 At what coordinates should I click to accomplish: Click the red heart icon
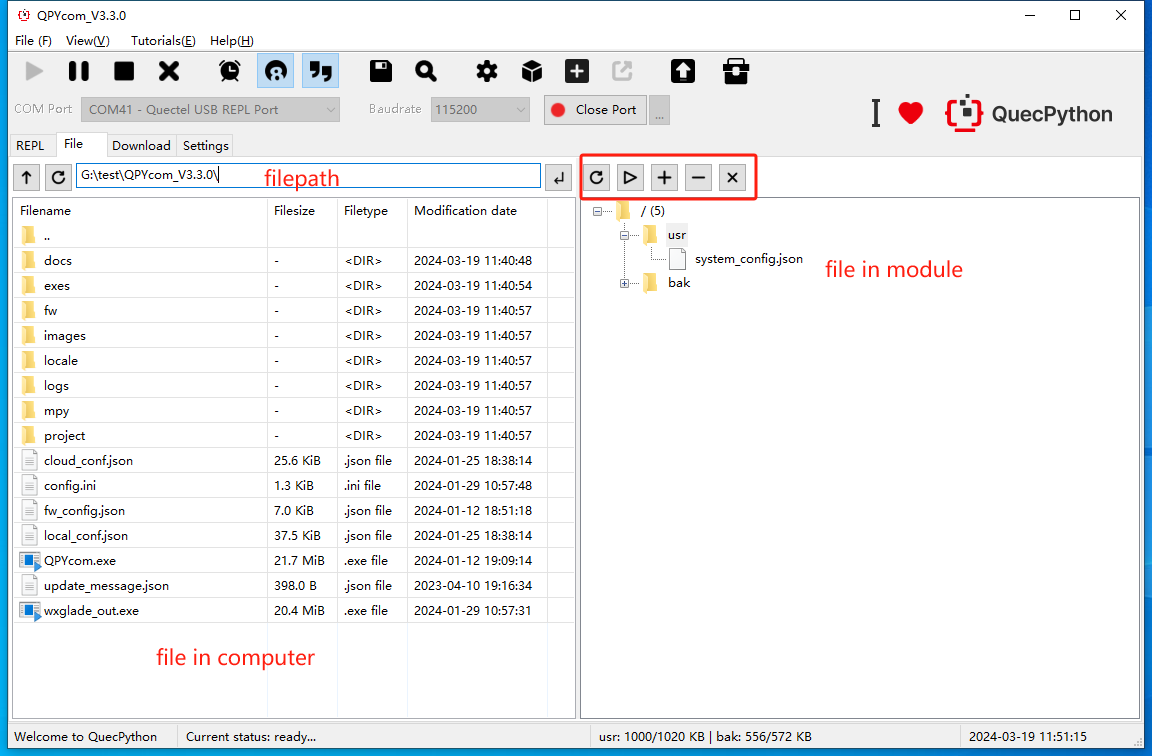click(x=911, y=113)
